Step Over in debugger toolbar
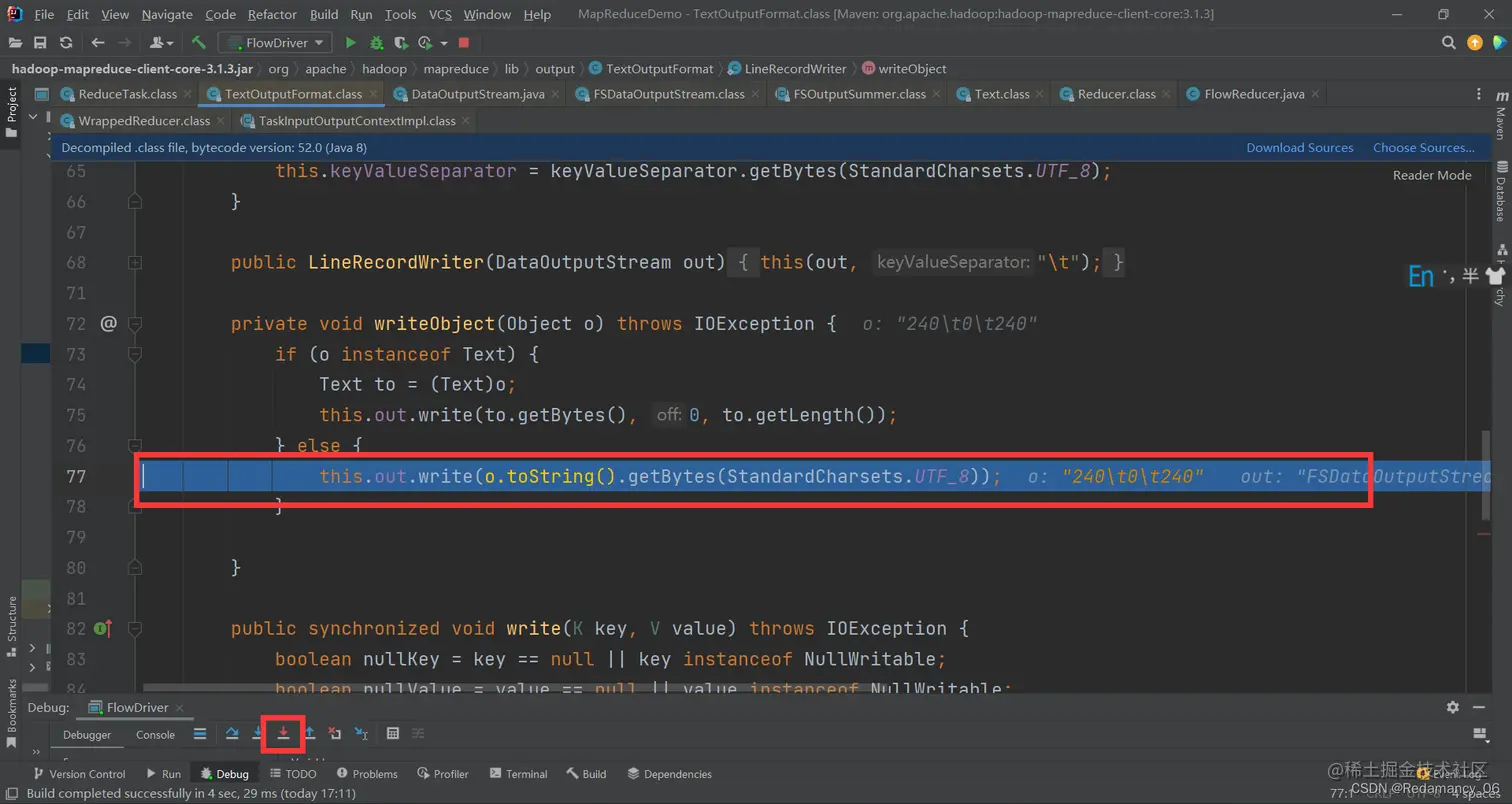Viewport: 1512px width, 804px height. tap(232, 734)
